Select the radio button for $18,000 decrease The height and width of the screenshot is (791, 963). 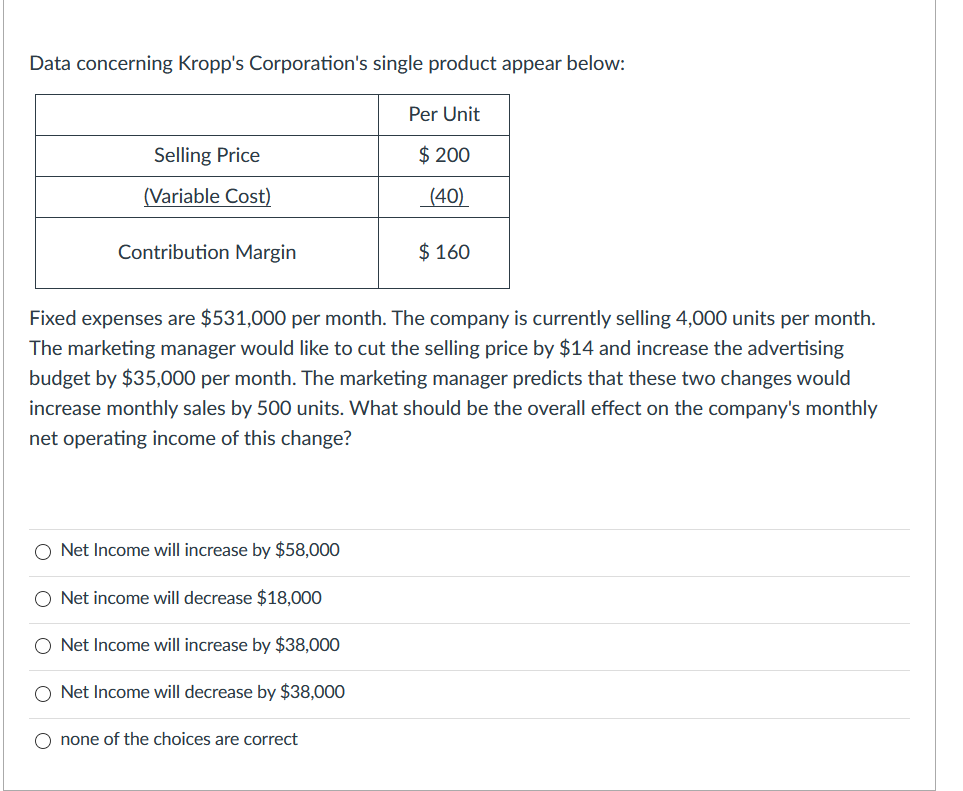(x=44, y=598)
